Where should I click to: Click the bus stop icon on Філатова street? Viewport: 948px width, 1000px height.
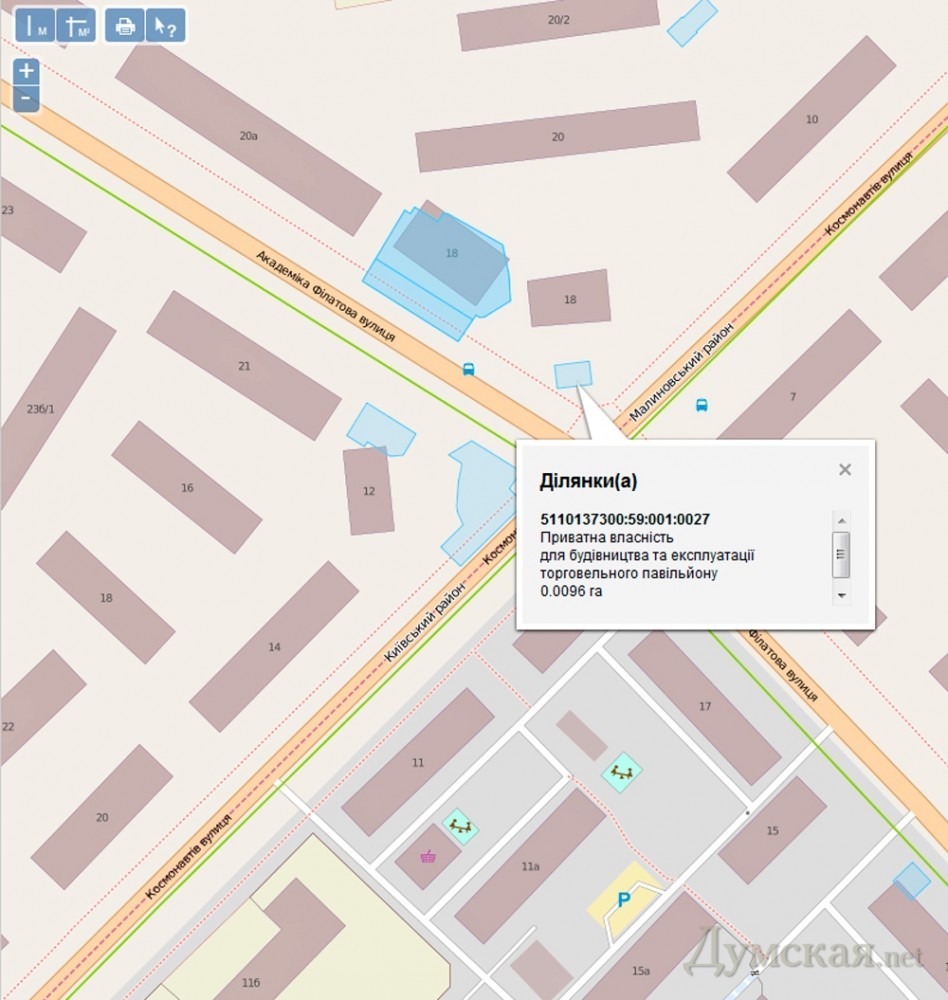tap(469, 369)
